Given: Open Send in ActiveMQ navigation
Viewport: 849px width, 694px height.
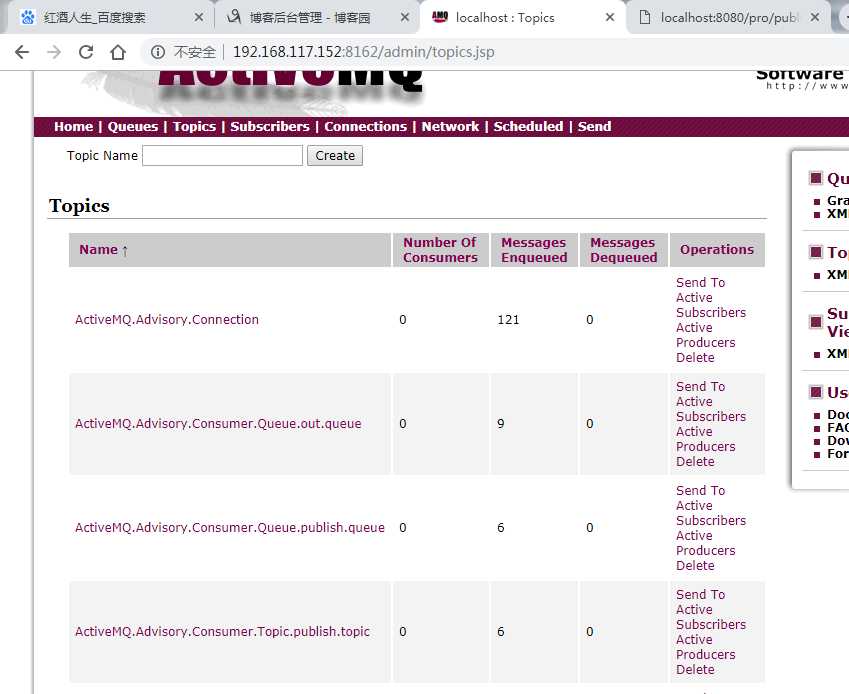Looking at the screenshot, I should click(x=594, y=127).
